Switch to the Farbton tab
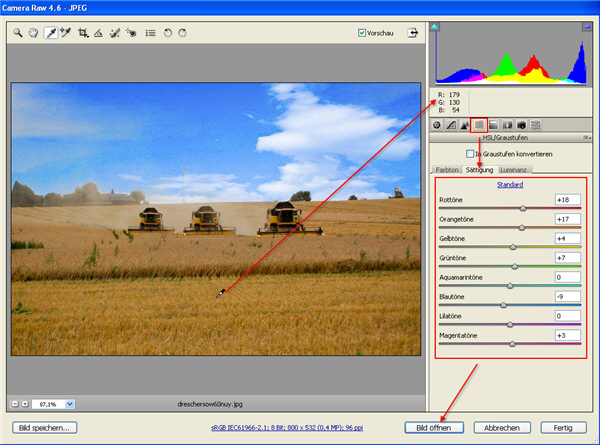The image size is (600, 445). pos(446,170)
